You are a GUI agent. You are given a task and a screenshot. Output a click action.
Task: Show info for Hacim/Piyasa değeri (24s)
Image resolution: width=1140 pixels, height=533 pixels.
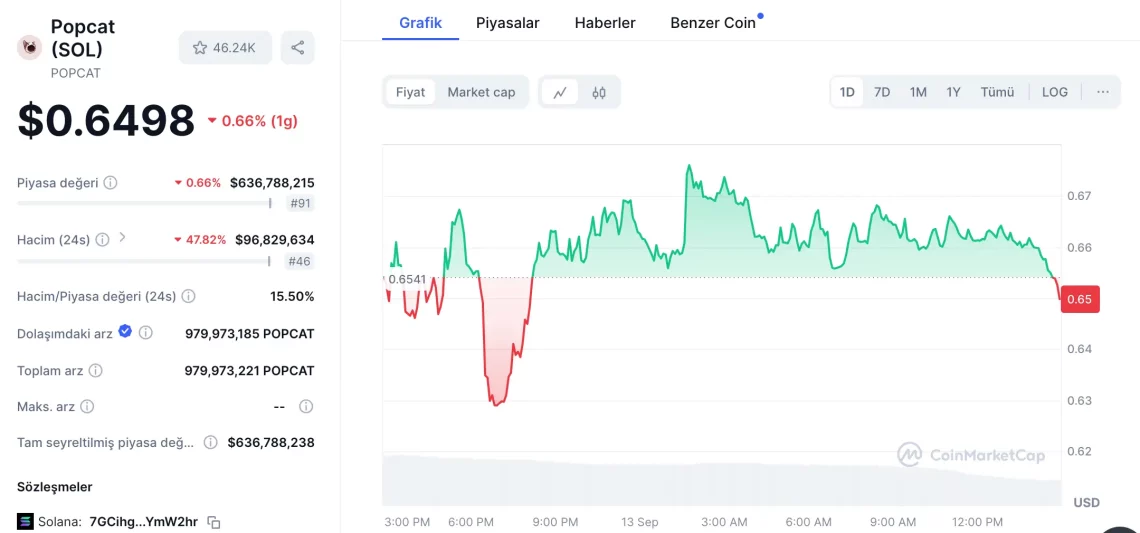click(188, 296)
